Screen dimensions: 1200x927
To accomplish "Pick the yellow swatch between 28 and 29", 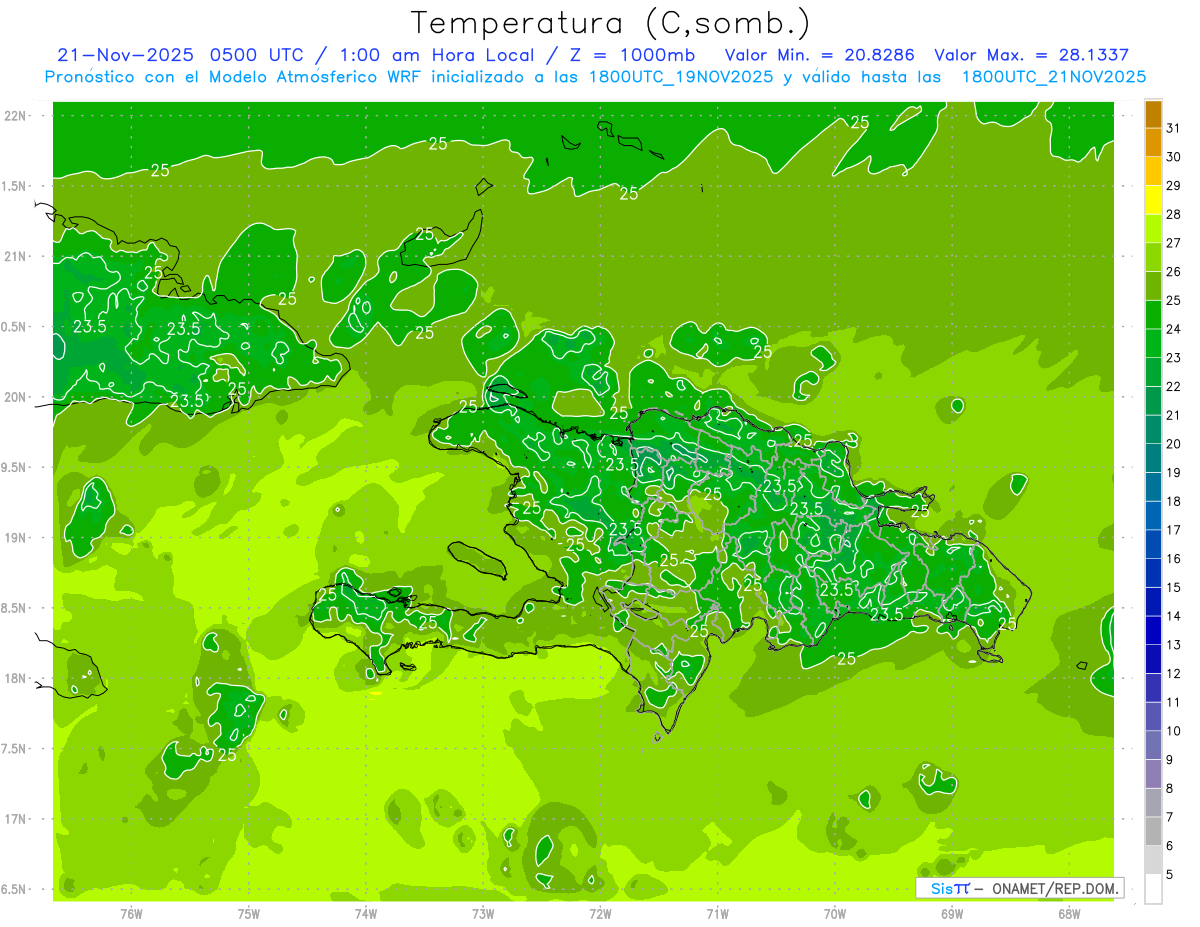I will tap(1153, 200).
